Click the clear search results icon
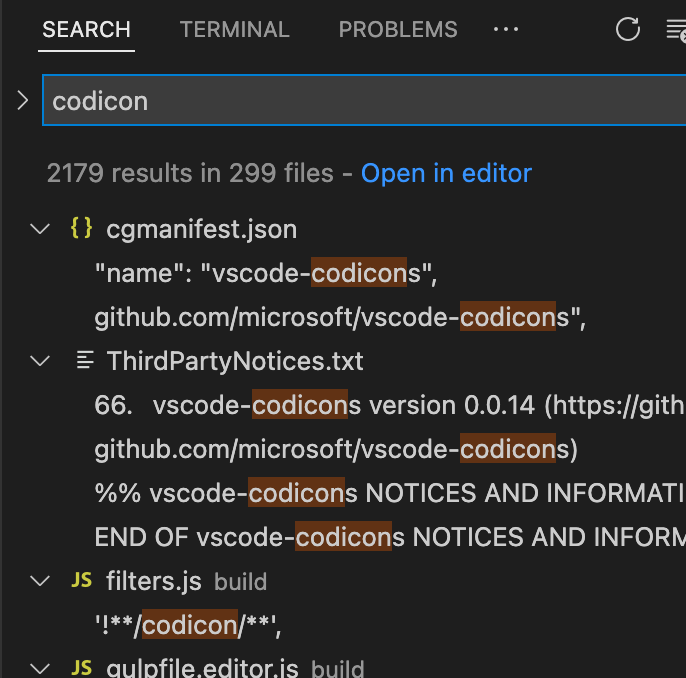Screen dimensions: 686x678 click(x=676, y=30)
